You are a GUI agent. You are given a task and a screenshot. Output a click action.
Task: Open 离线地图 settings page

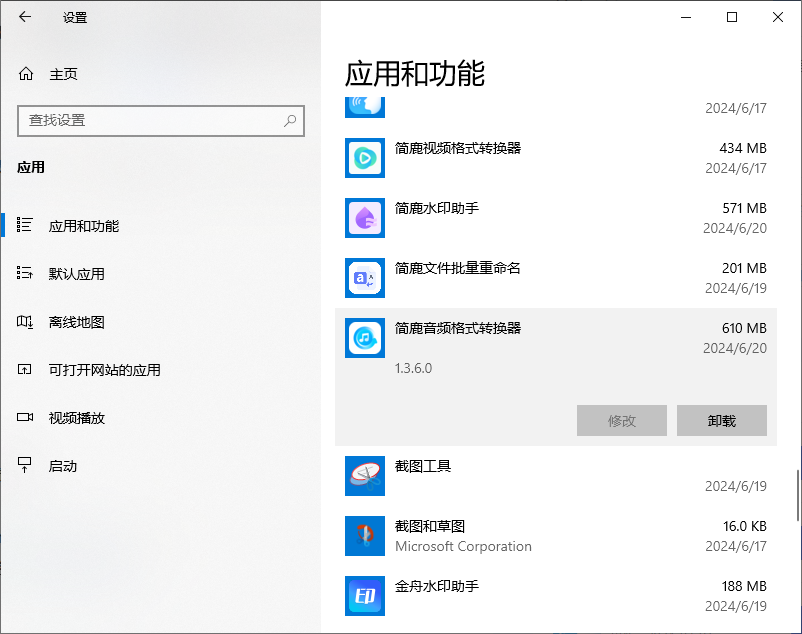[77, 322]
